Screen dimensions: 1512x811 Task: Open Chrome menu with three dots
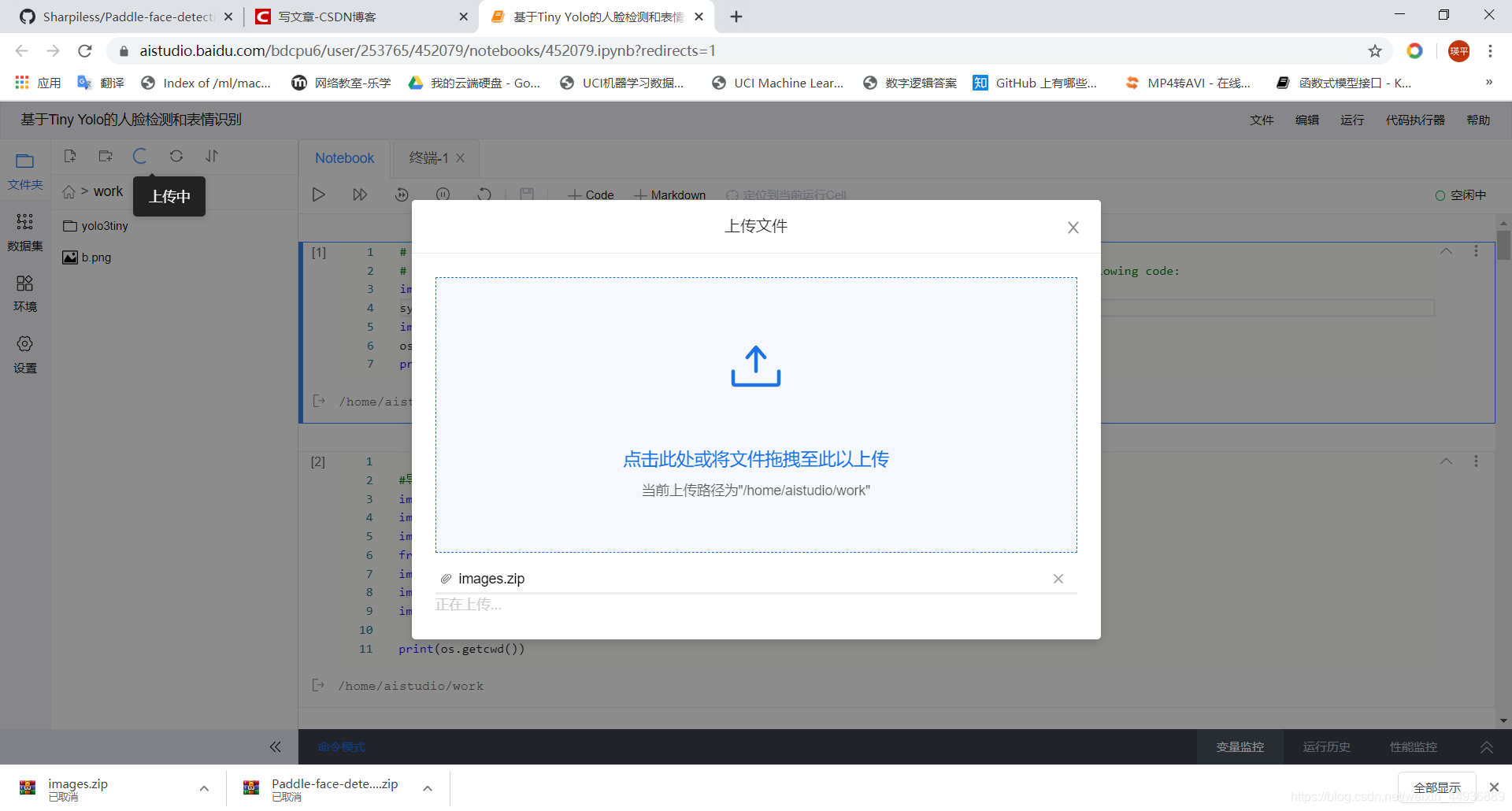[x=1490, y=51]
